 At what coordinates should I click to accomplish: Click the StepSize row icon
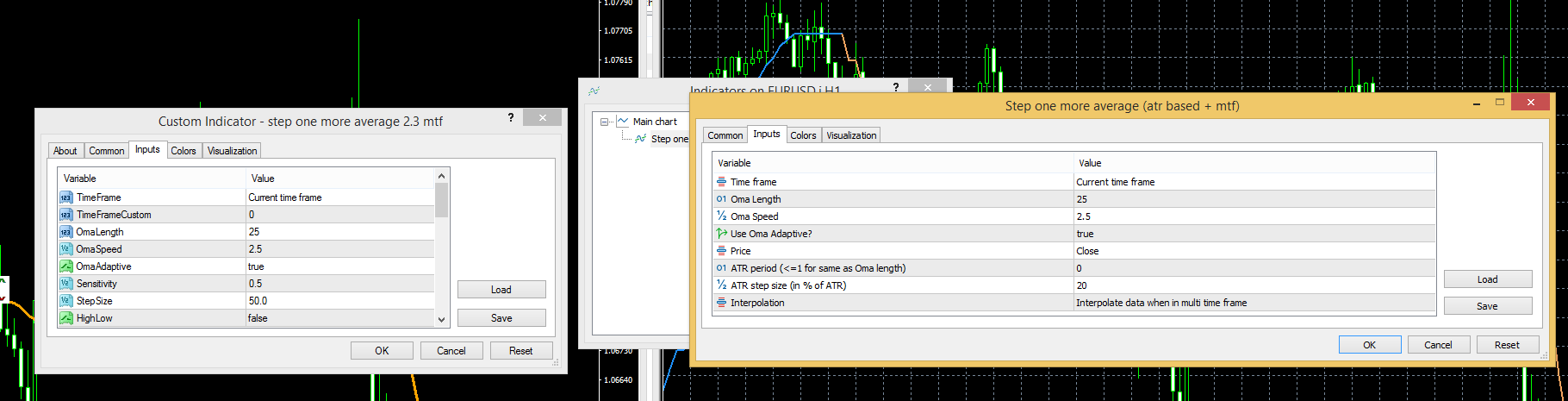coord(66,301)
